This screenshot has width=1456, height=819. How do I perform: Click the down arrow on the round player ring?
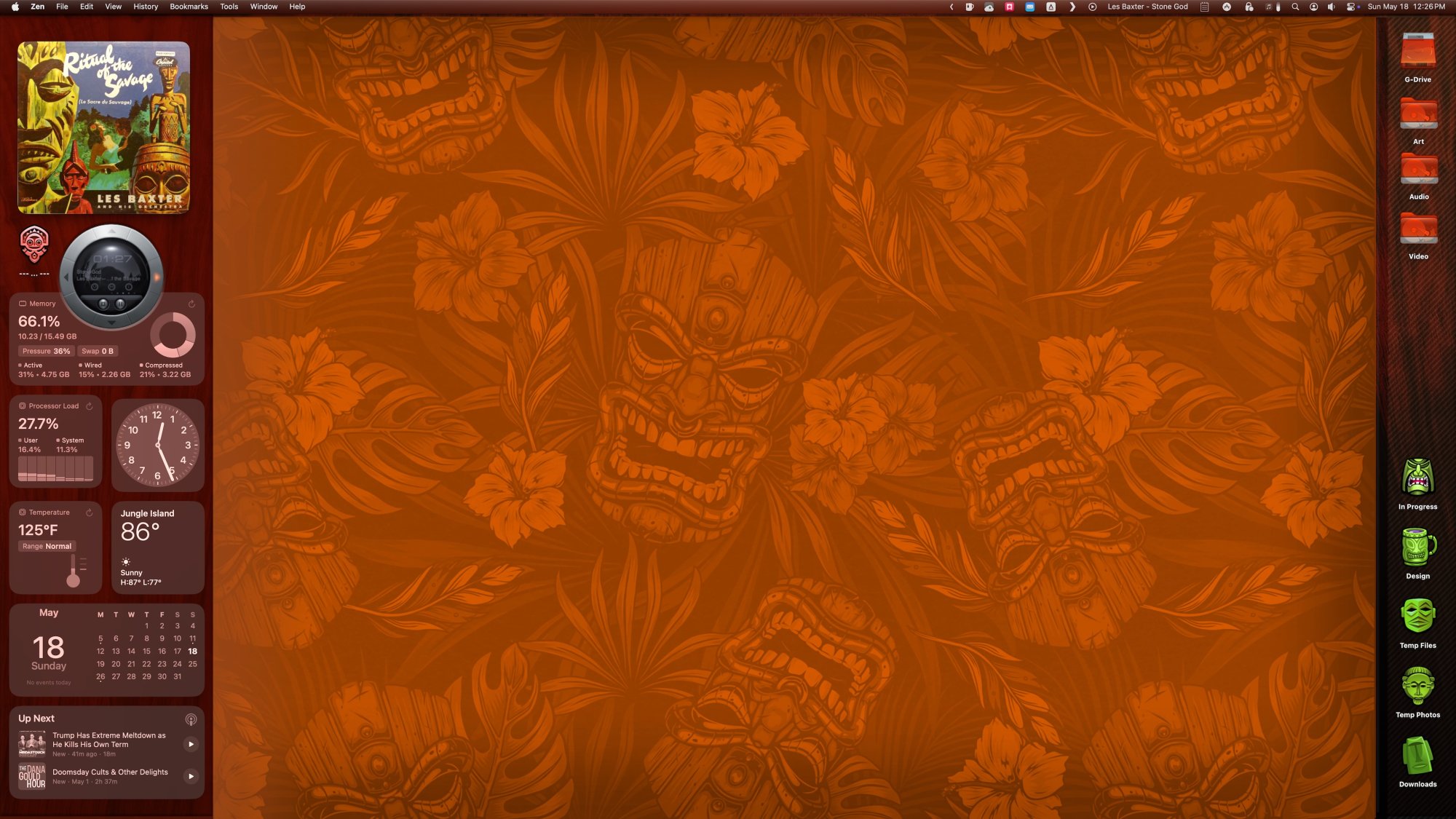click(x=111, y=322)
